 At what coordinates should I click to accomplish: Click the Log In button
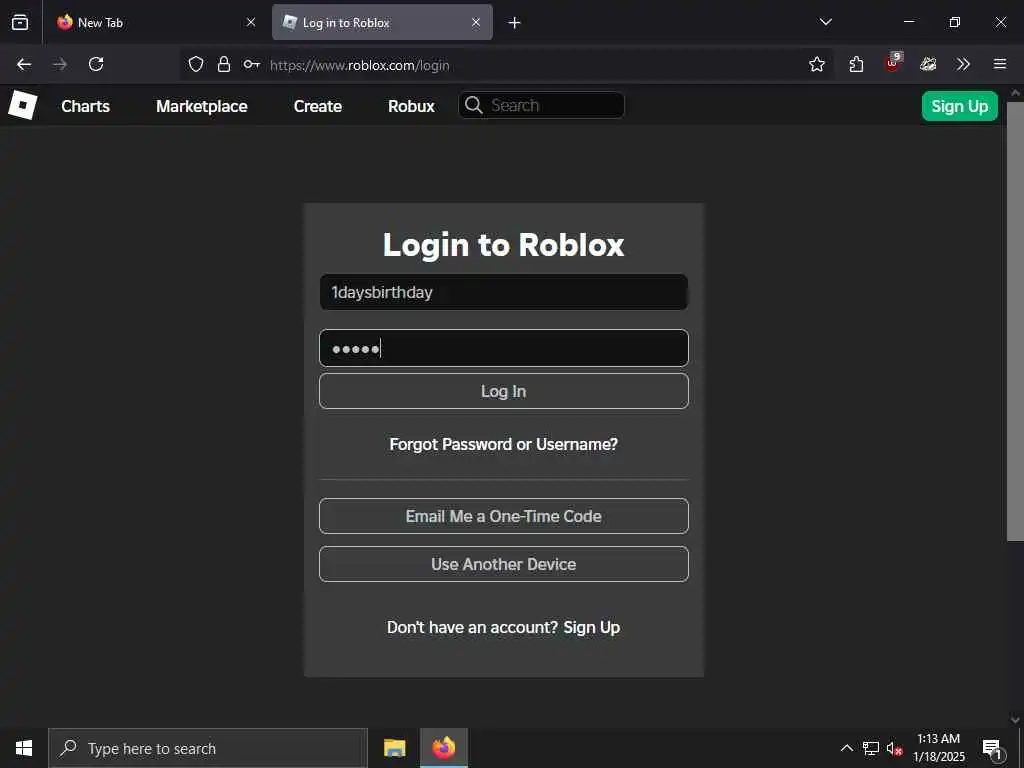(504, 391)
